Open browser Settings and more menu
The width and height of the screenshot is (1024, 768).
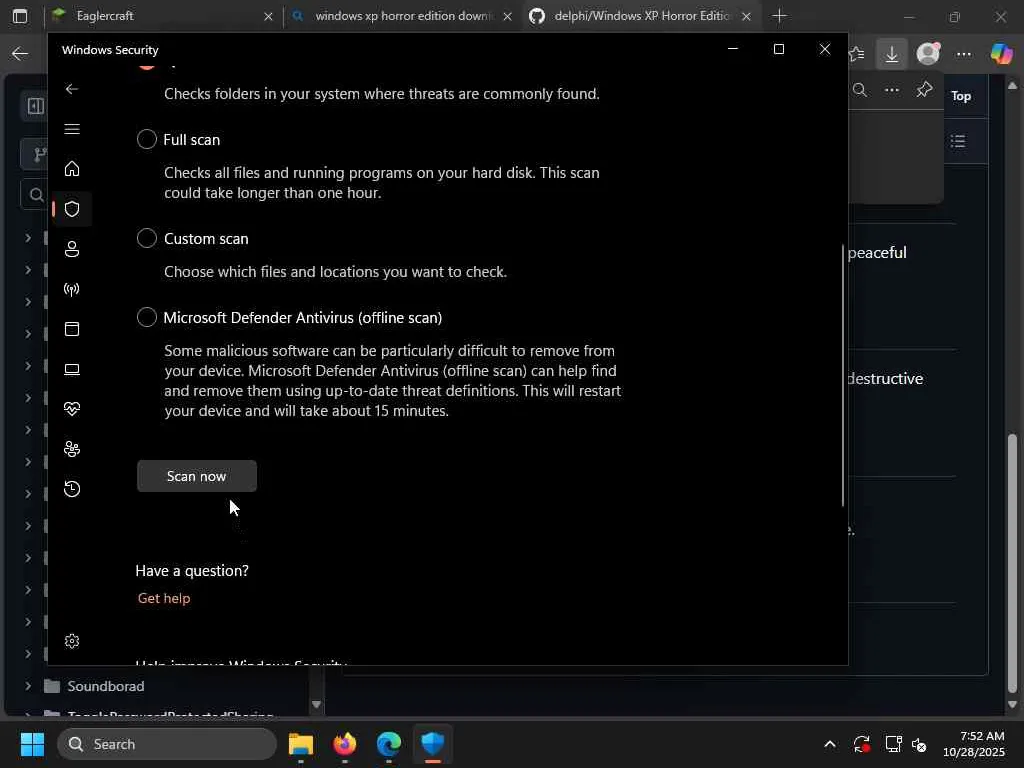pyautogui.click(x=964, y=54)
